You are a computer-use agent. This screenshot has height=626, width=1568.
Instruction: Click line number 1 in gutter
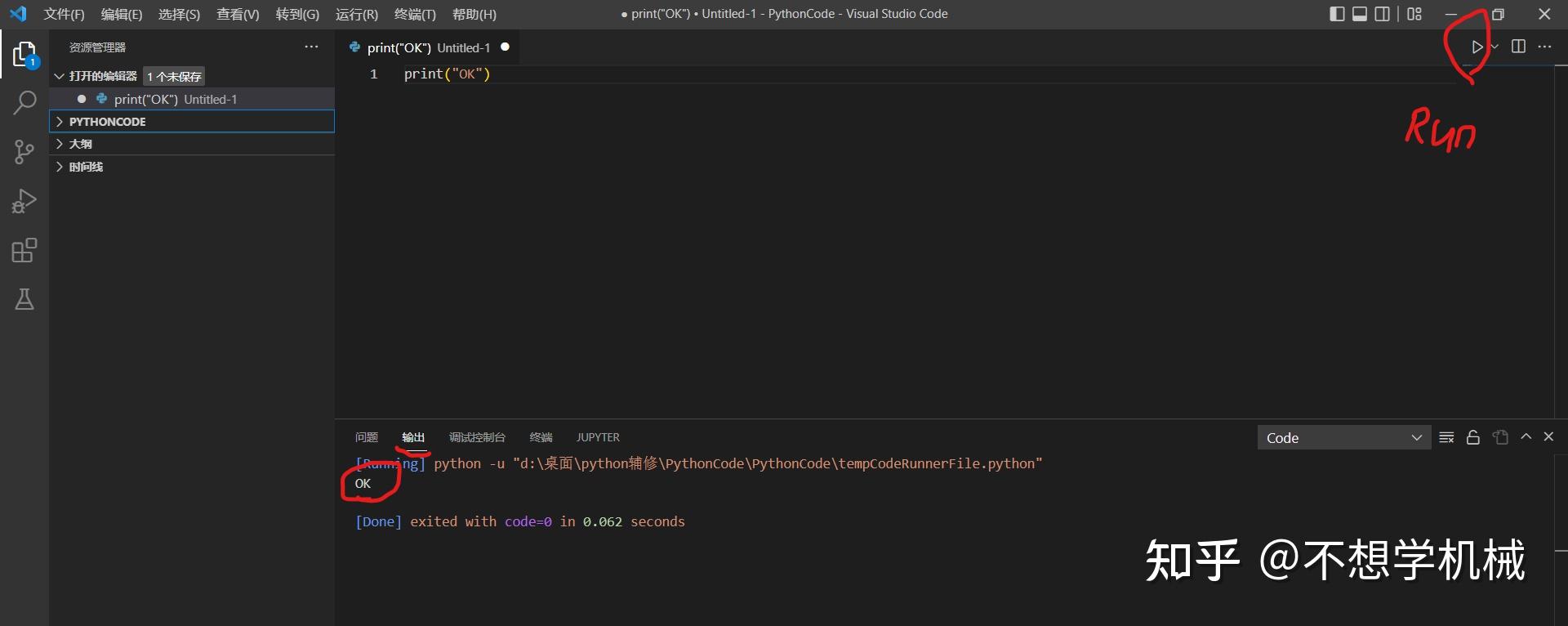(x=374, y=74)
